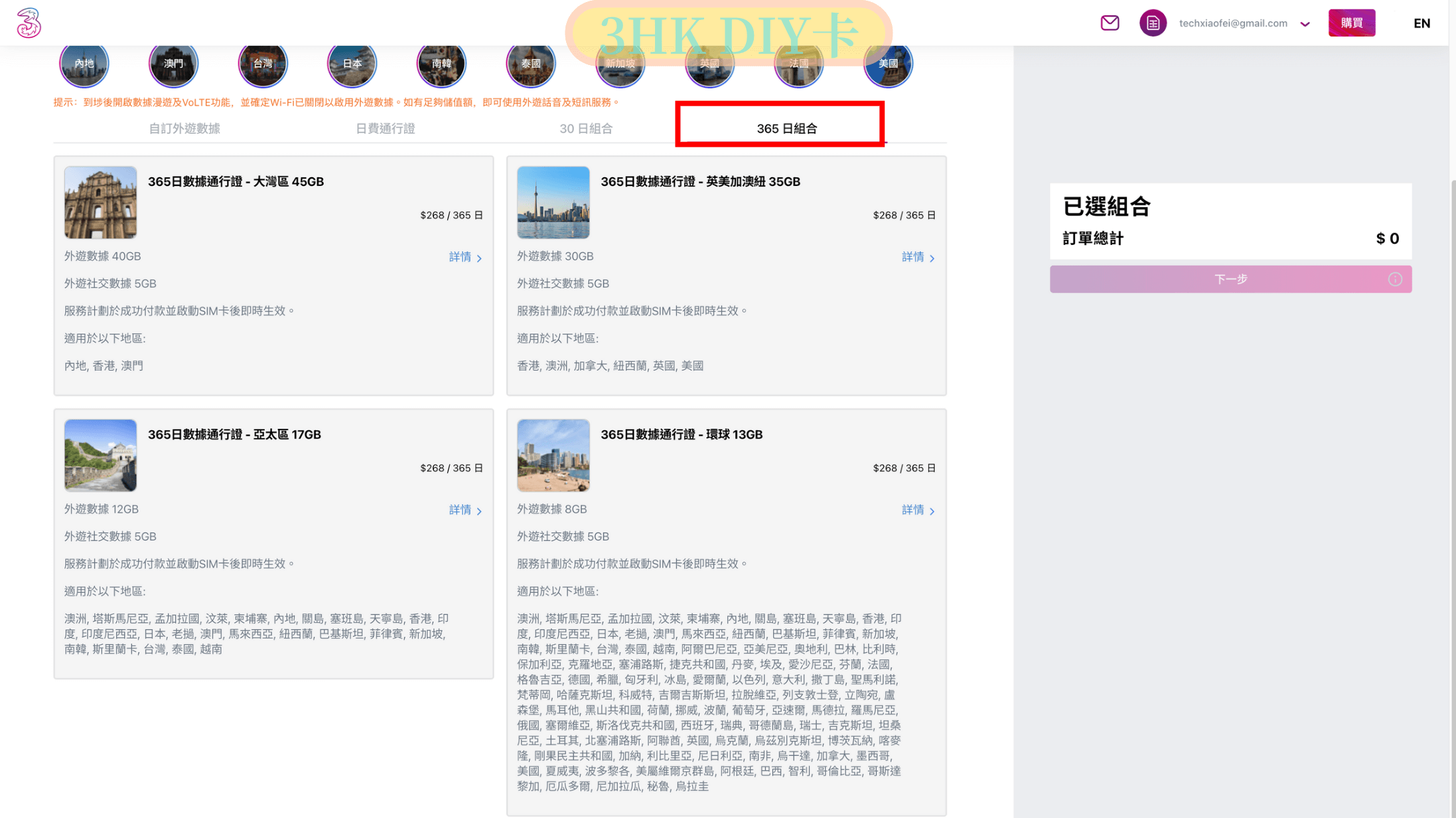Open the 30 日組合 tab
This screenshot has width=1456, height=818.
[x=586, y=128]
